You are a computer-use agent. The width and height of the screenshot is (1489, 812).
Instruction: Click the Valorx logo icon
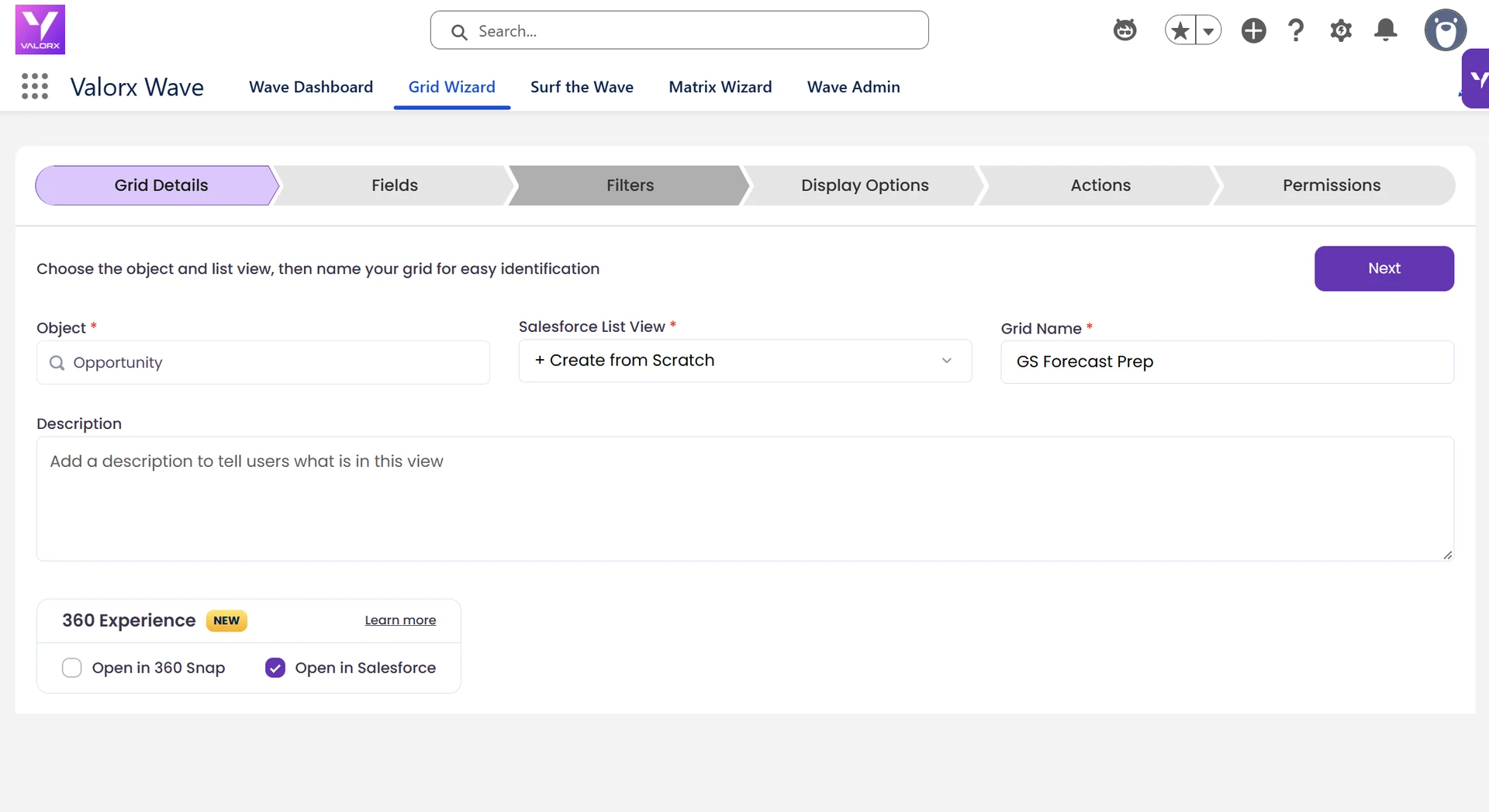click(40, 29)
